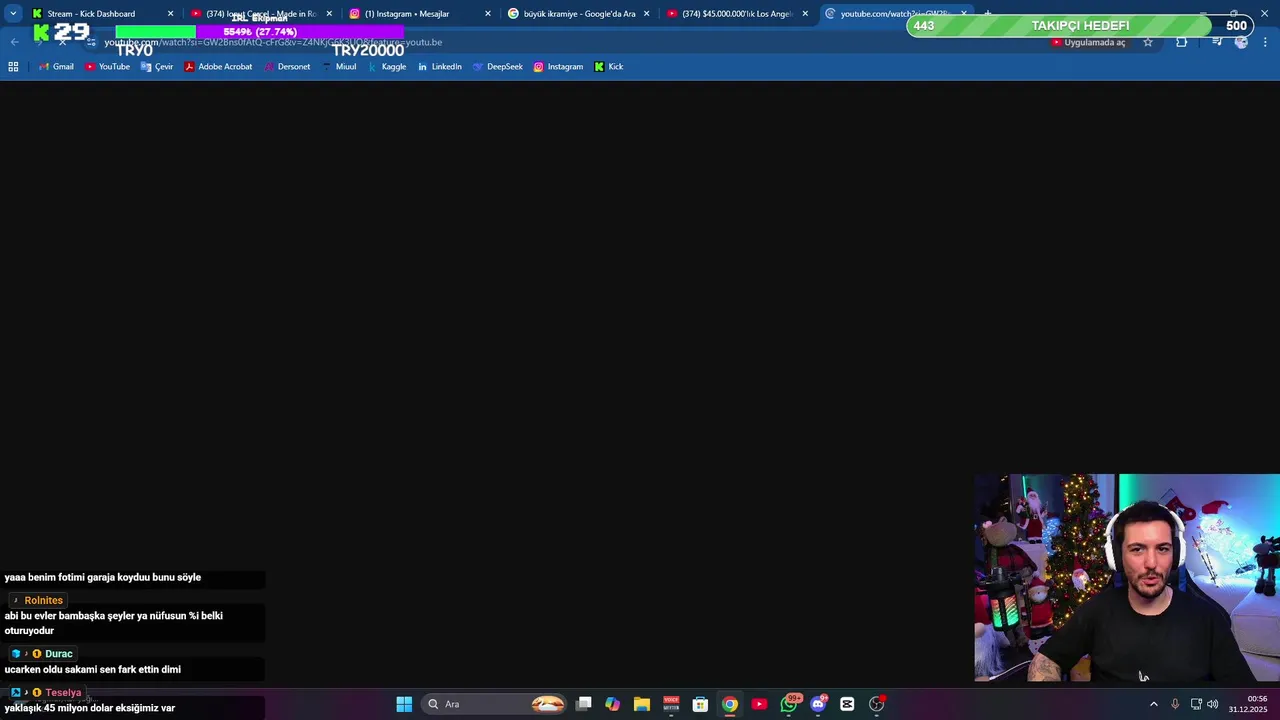Switch to $45.000.000'lık Los Angeles YouTube tab
This screenshot has width=1280, height=720.
(738, 14)
